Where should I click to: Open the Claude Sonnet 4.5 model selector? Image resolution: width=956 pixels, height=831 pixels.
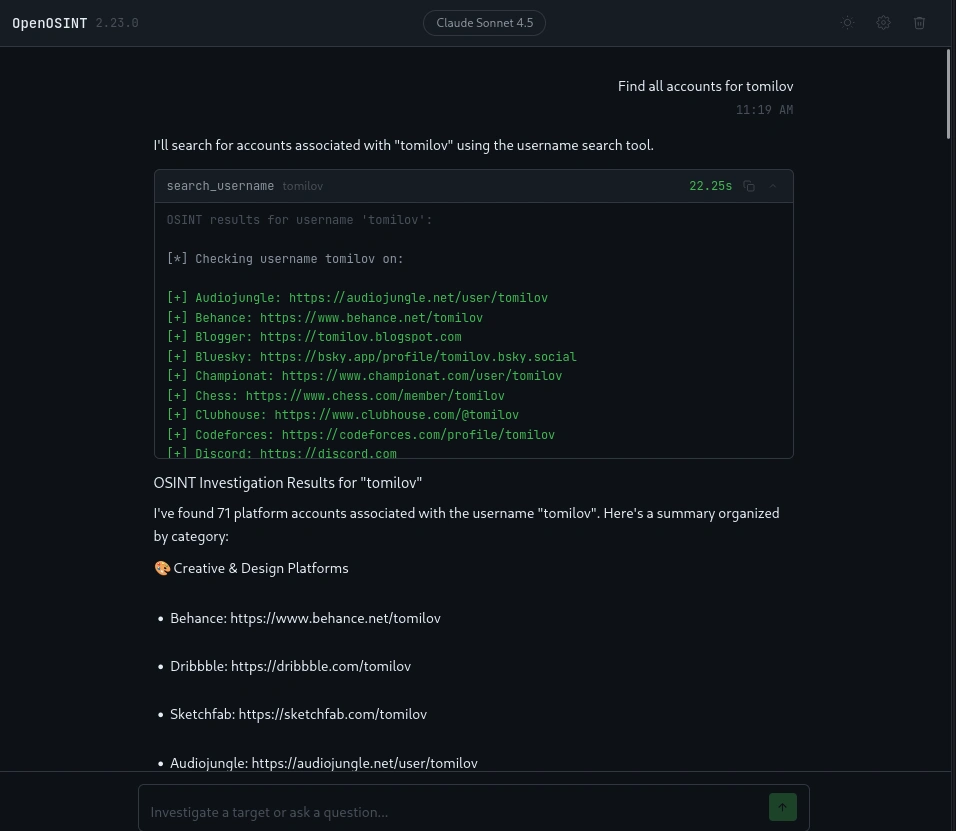484,23
